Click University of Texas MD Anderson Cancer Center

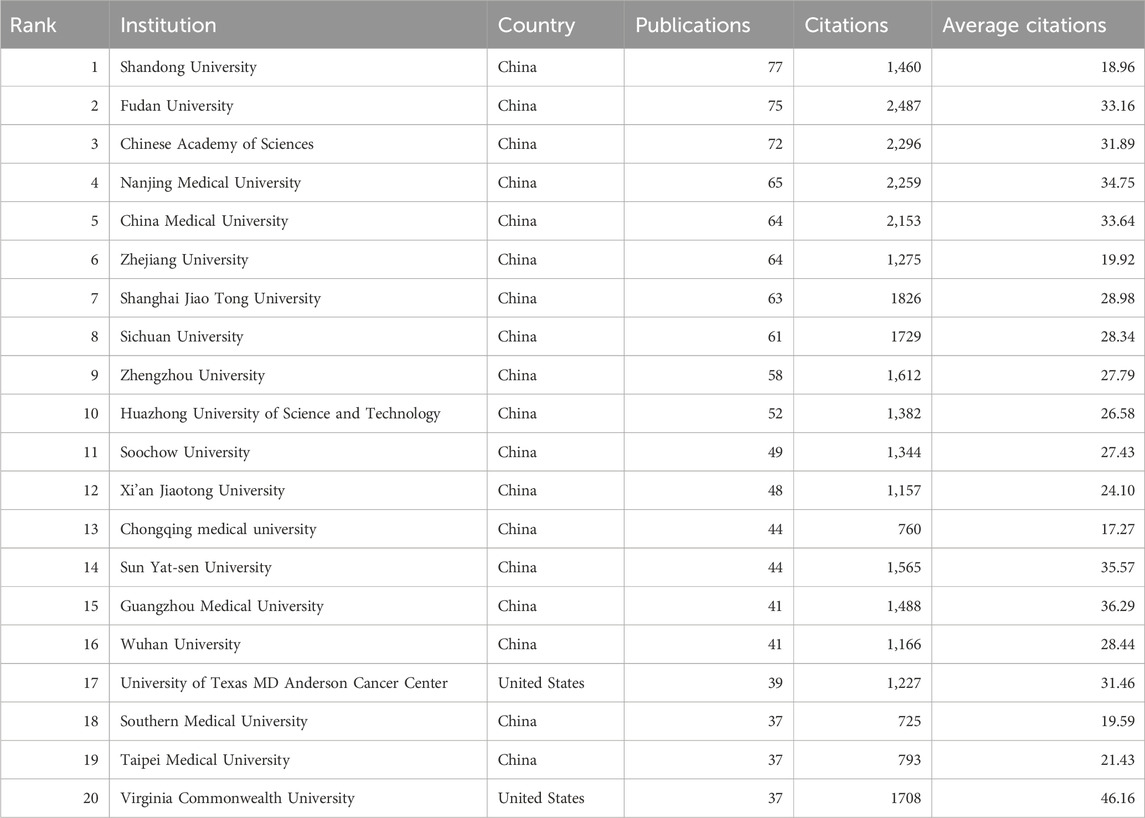point(284,683)
